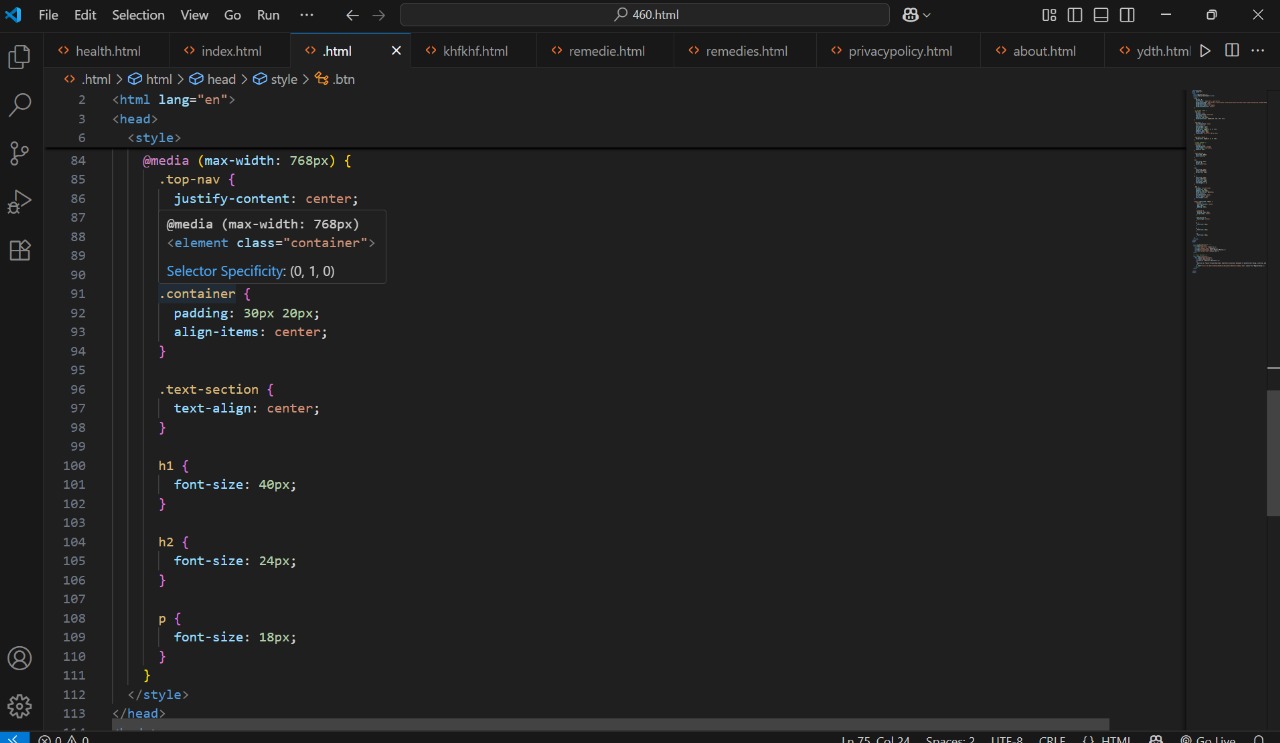
Task: Switch to the remedie.html tab
Action: coord(606,51)
